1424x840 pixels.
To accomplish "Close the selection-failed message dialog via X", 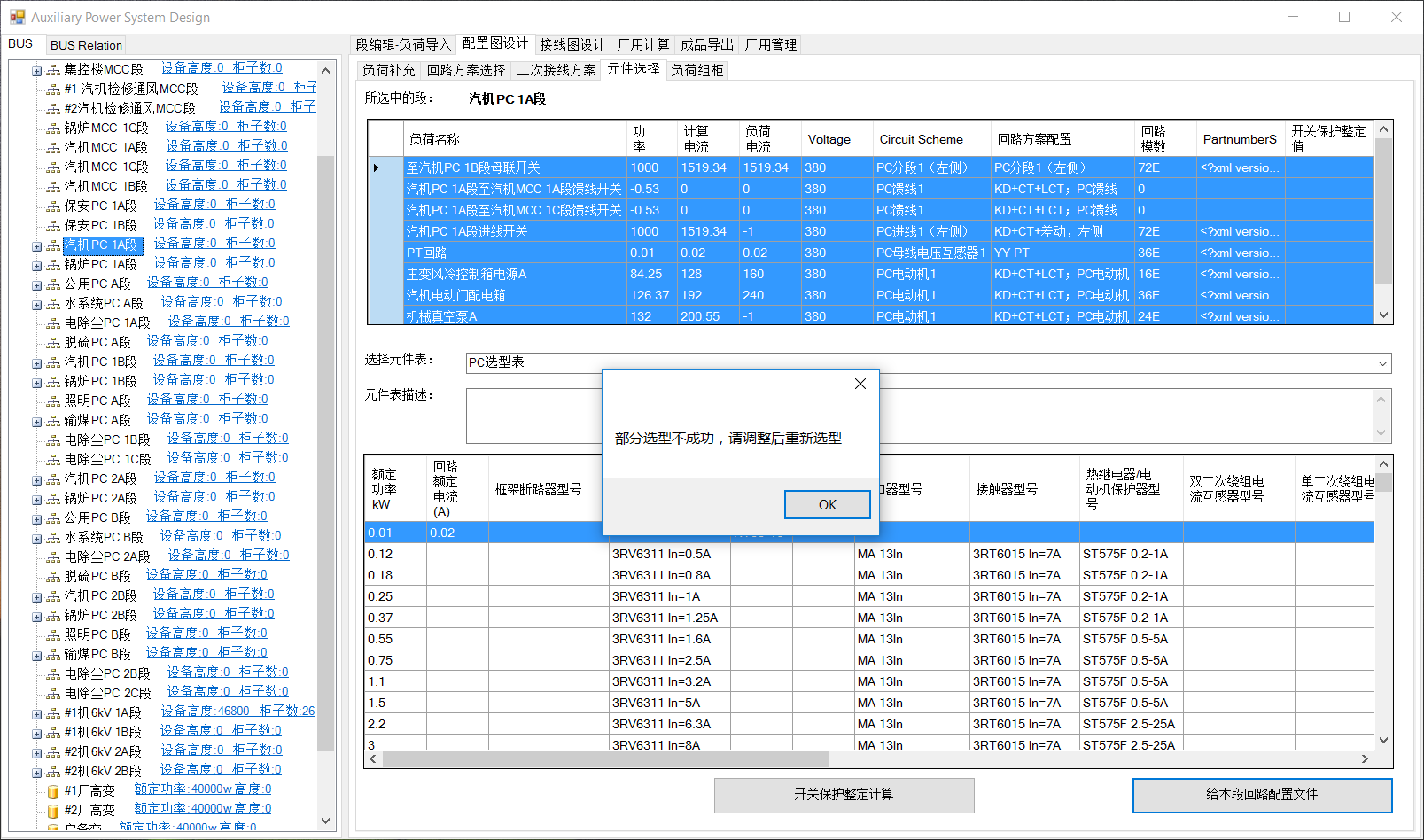I will point(860,384).
